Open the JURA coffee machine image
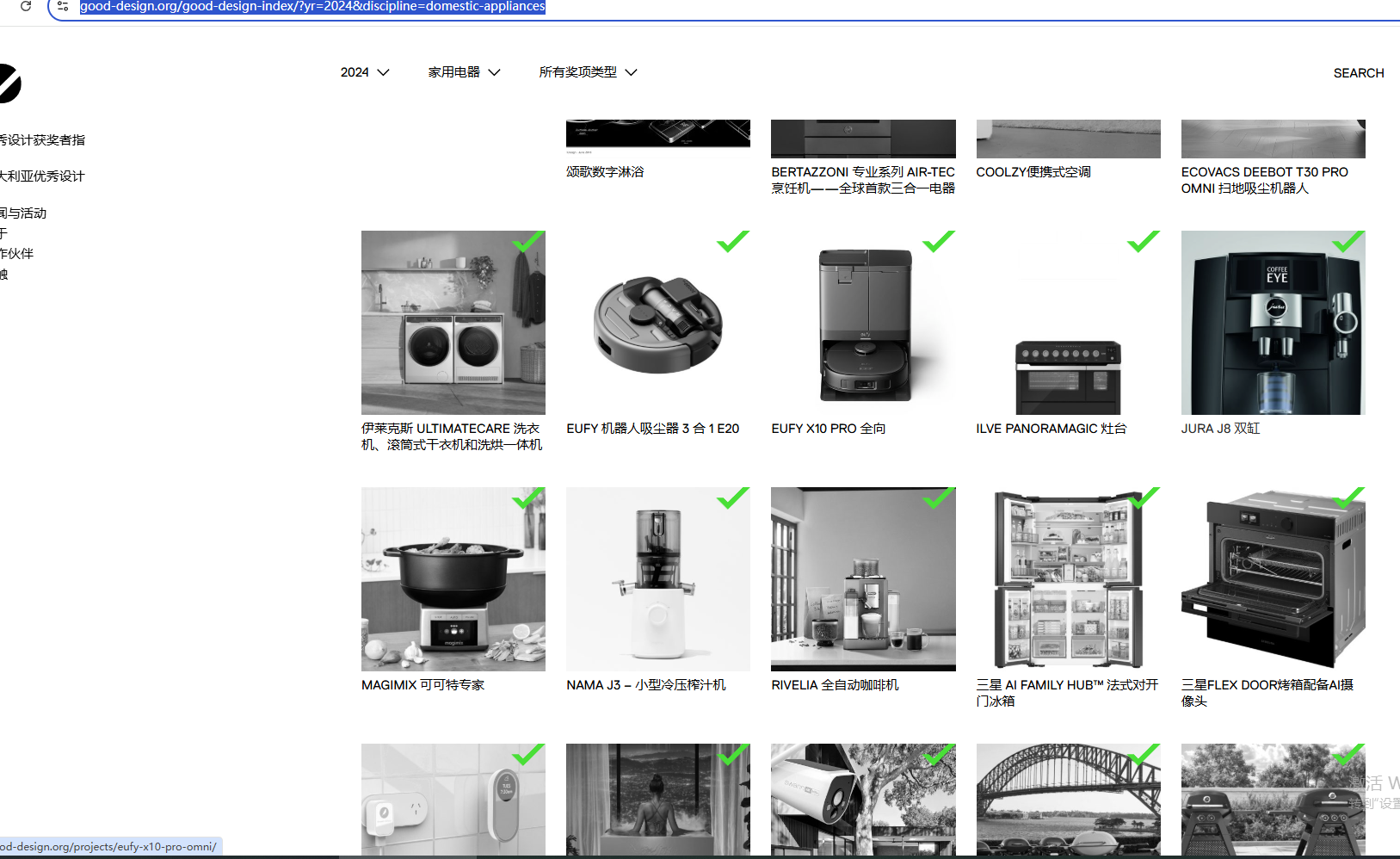This screenshot has height=859, width=1400. pos(1274,323)
